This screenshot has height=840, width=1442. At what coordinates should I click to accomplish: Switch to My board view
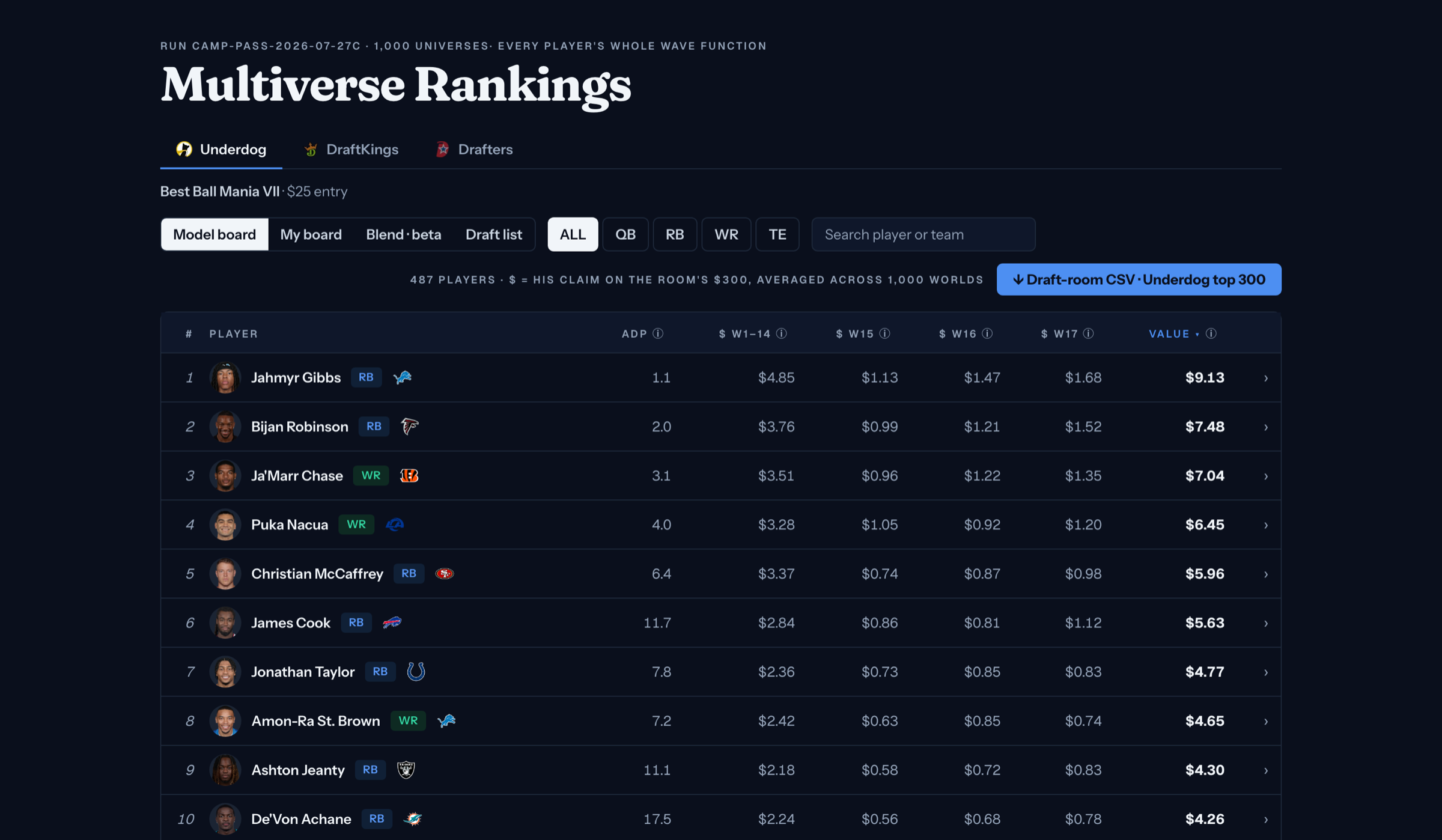click(311, 234)
